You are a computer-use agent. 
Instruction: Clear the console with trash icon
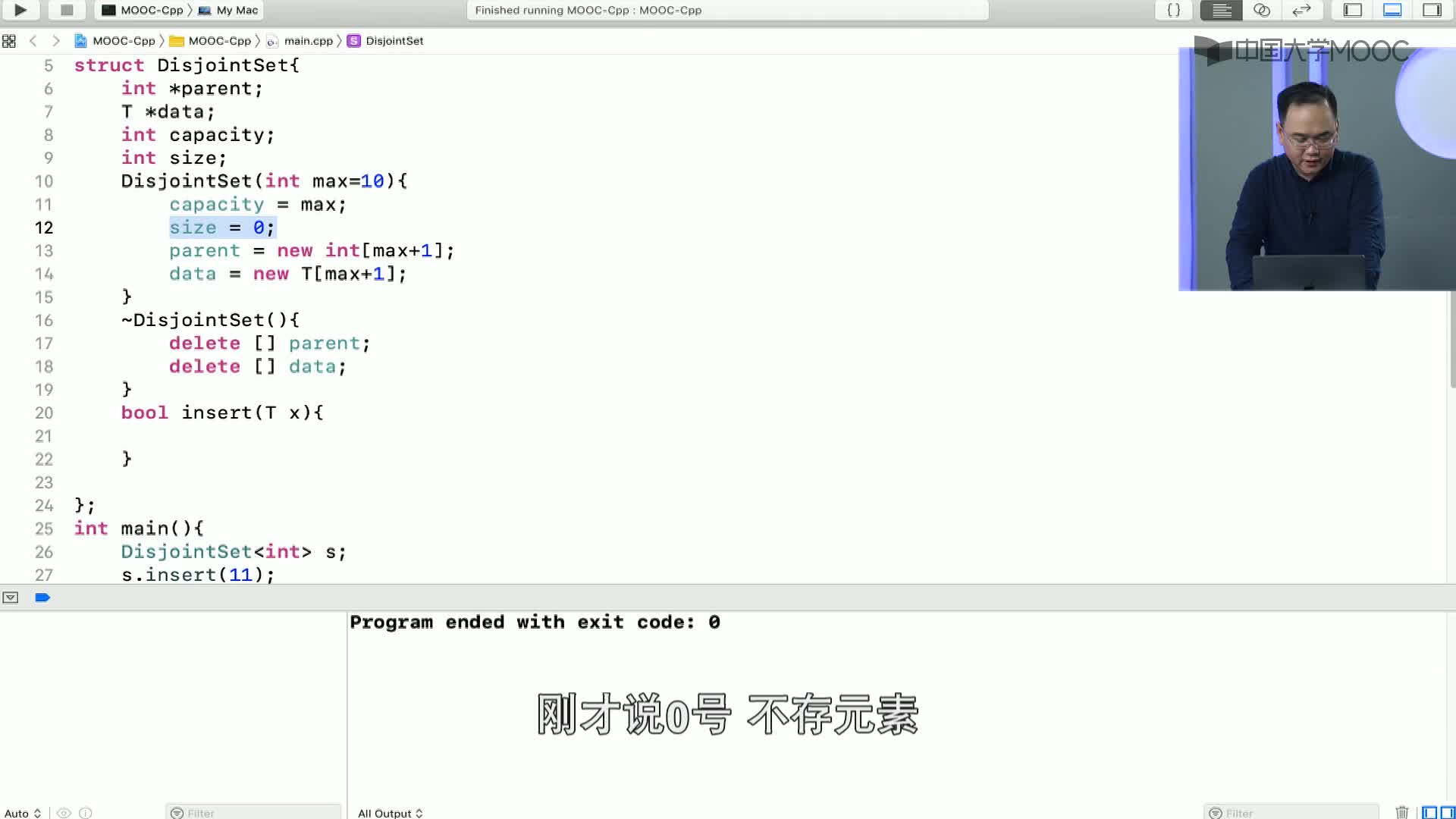click(x=1402, y=812)
